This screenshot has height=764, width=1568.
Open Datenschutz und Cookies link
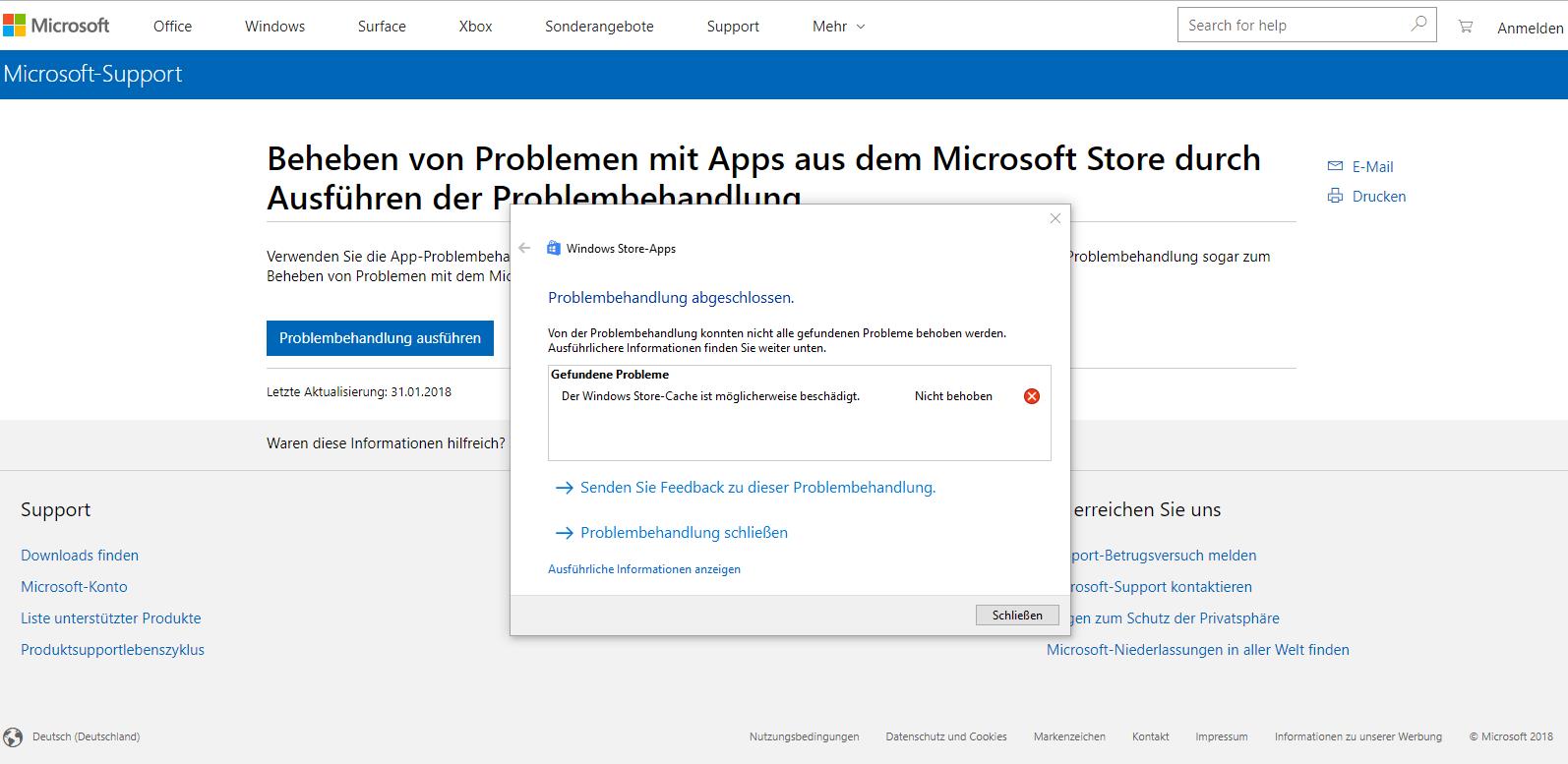click(946, 736)
